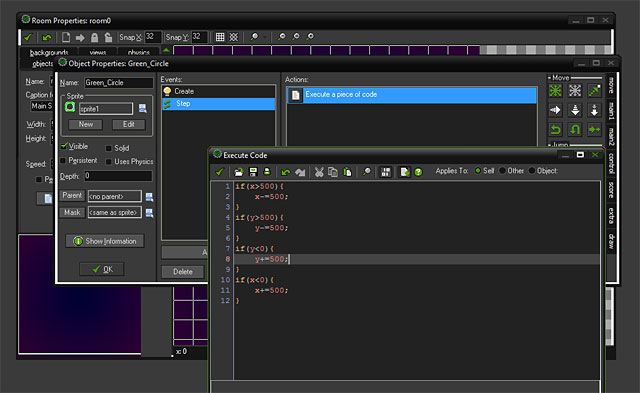
Task: Select Applies To Self radio button
Action: 478,171
